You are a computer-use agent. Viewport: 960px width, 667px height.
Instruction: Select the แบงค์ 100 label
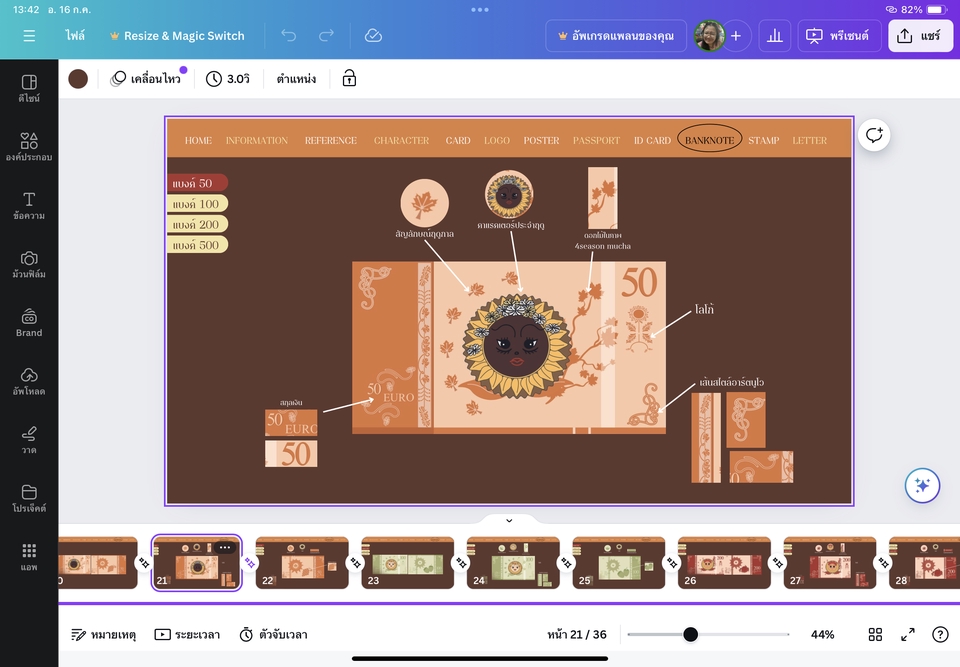coord(197,204)
